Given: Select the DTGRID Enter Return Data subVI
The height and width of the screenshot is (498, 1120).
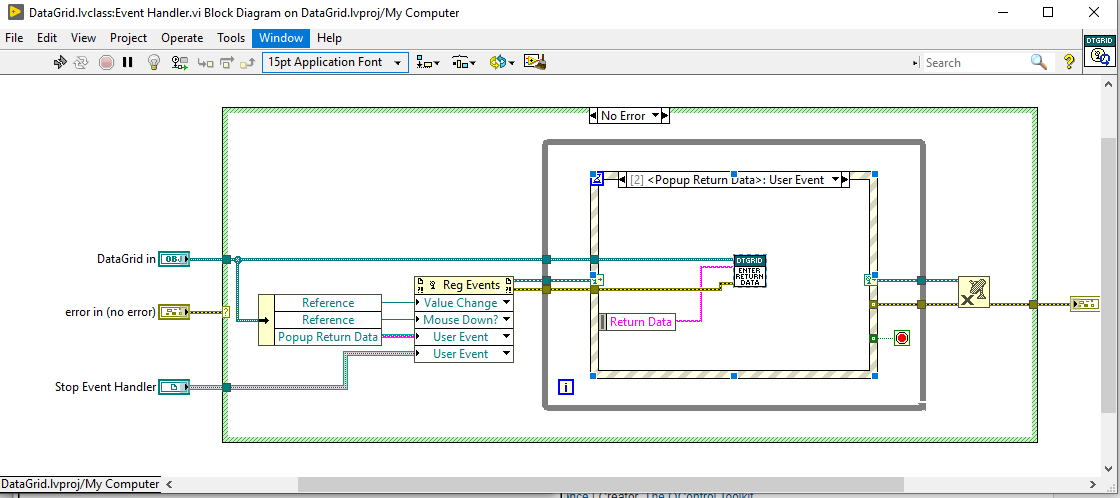Looking at the screenshot, I should point(749,271).
